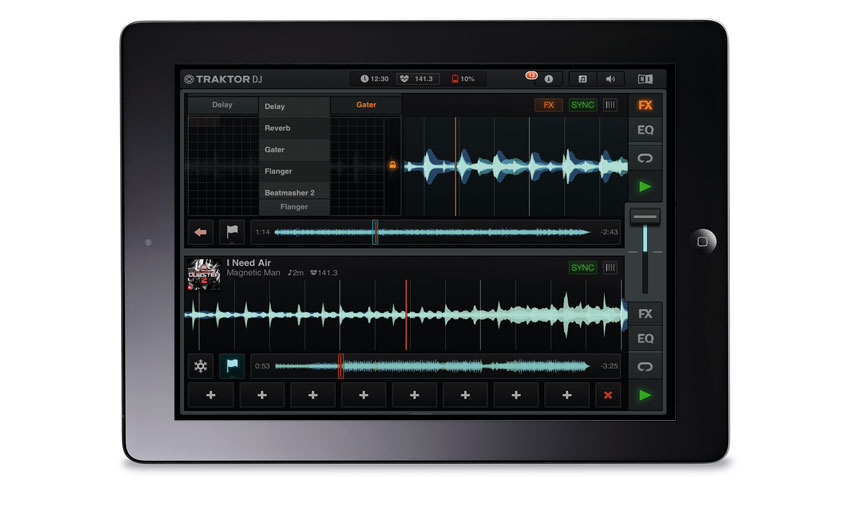Add a hot cue in the second plus slot
850x505 pixels.
tap(262, 395)
